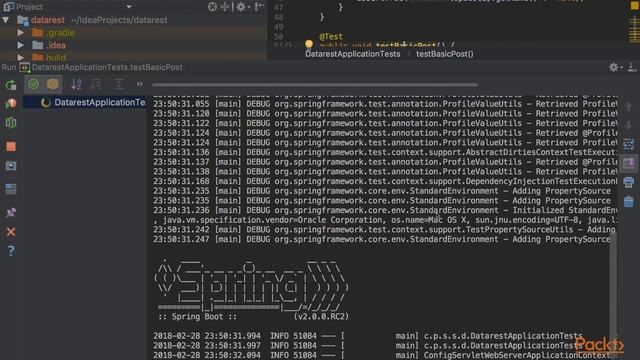Screen dimensions: 640x360
Task: Click testBasicPost() breadcrumb
Action: point(444,54)
